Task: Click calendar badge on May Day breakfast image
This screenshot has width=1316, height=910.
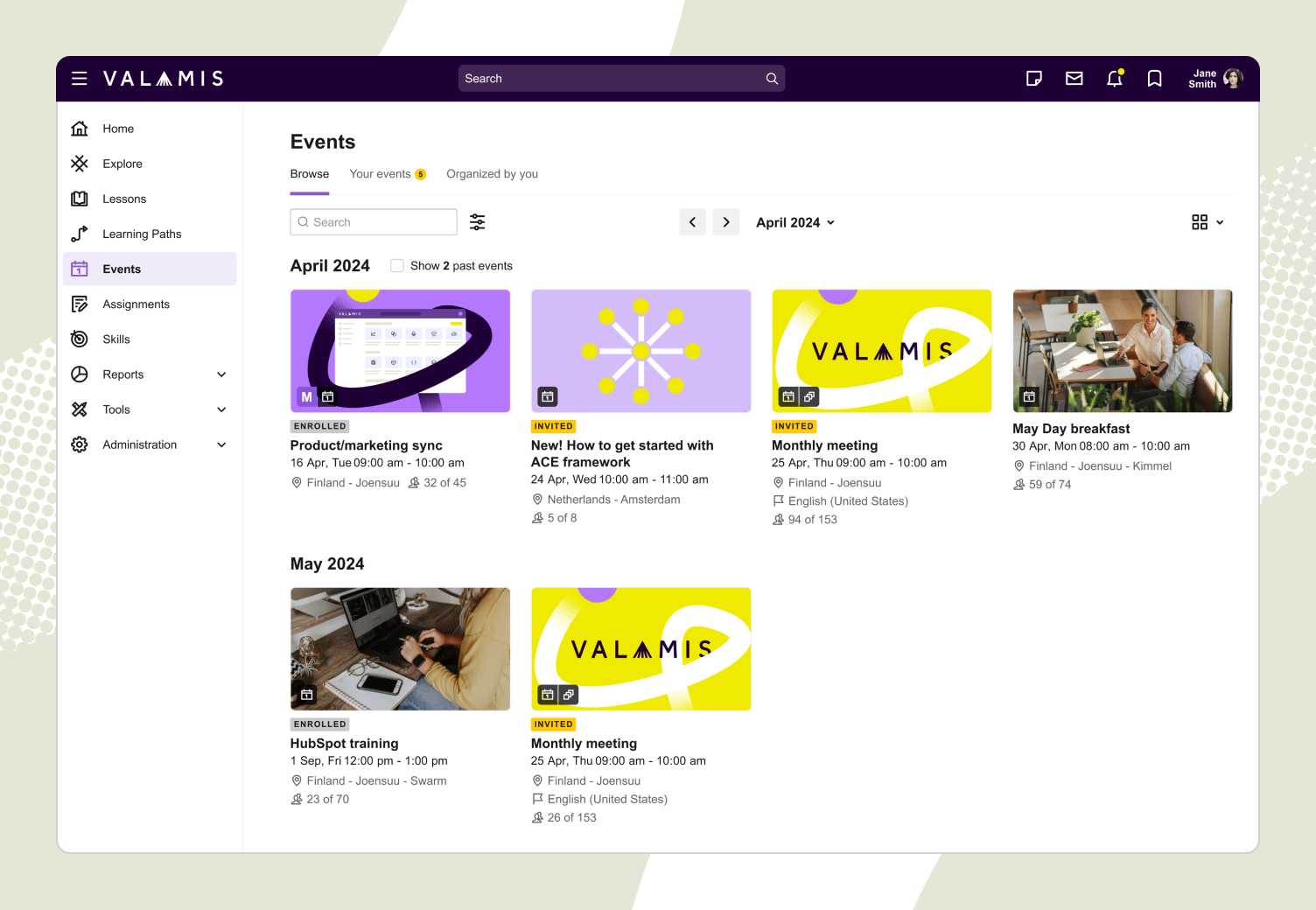Action: pos(1029,397)
